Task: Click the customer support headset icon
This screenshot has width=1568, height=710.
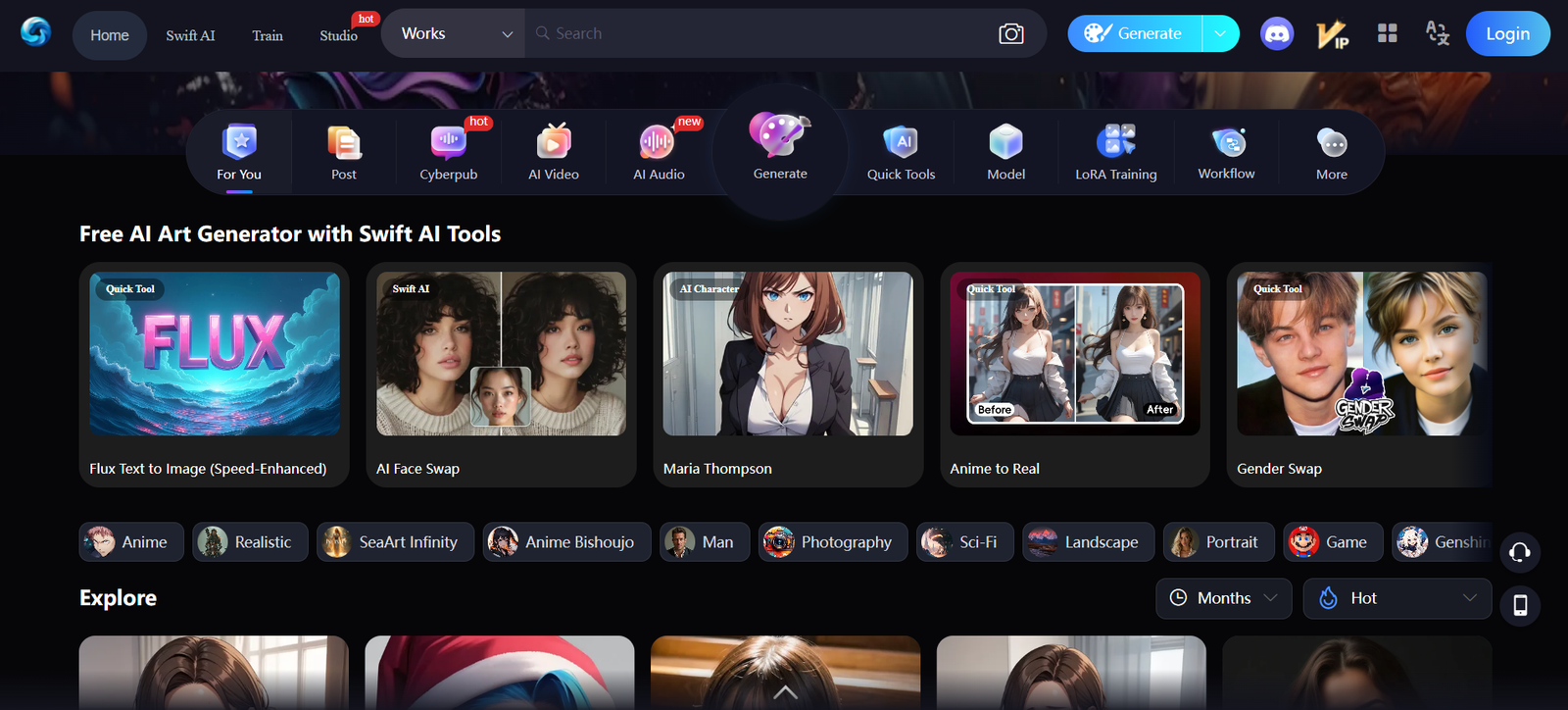Action: coord(1519,552)
